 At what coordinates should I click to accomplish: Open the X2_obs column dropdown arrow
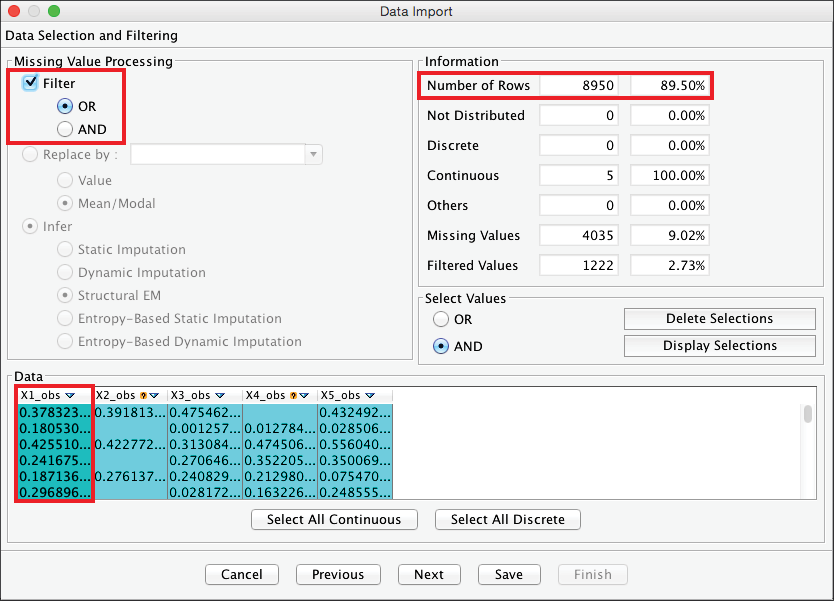pos(155,396)
